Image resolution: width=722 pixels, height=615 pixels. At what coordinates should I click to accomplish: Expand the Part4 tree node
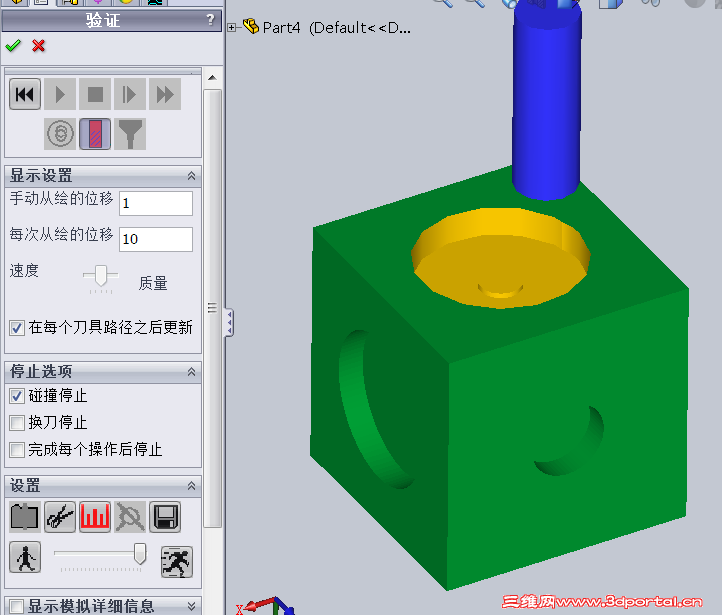click(x=232, y=28)
